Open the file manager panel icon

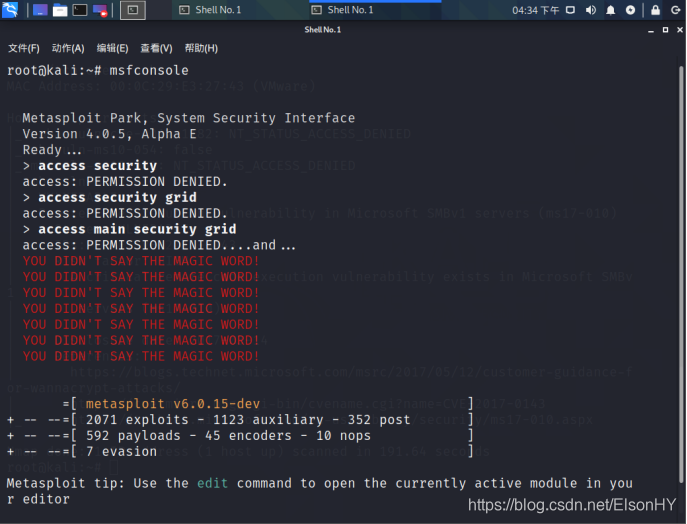tap(60, 10)
